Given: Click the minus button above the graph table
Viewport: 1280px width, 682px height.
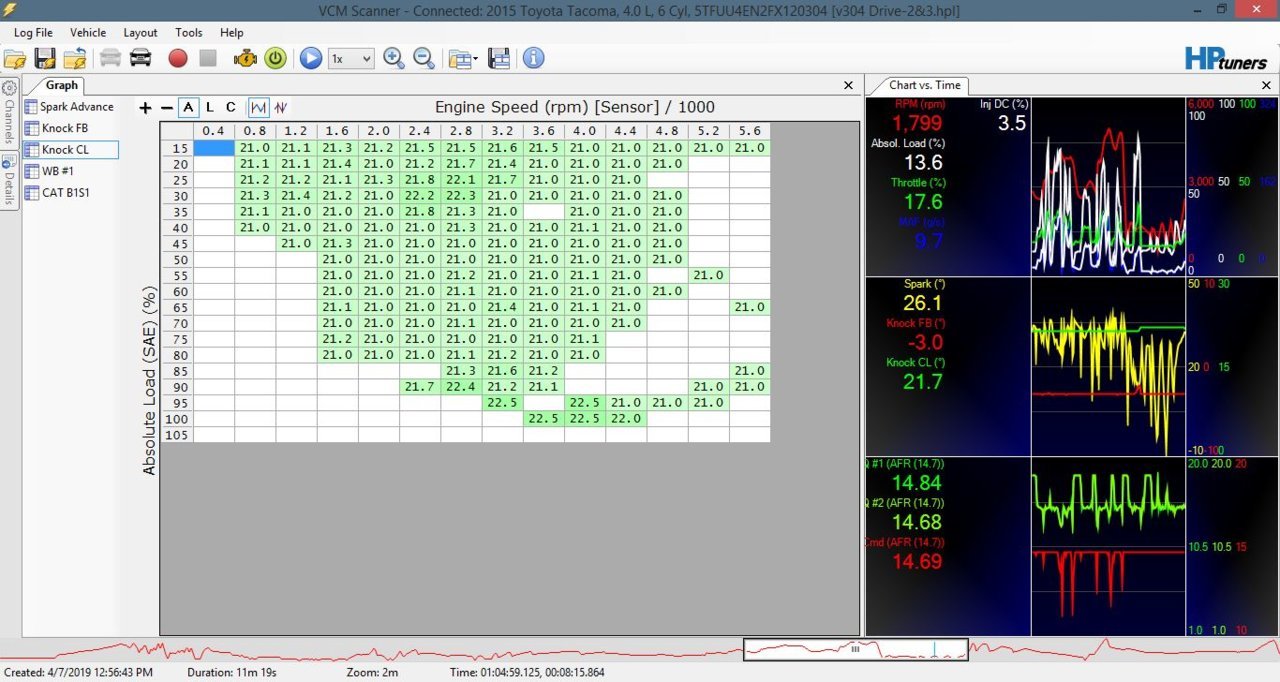Looking at the screenshot, I should (167, 107).
